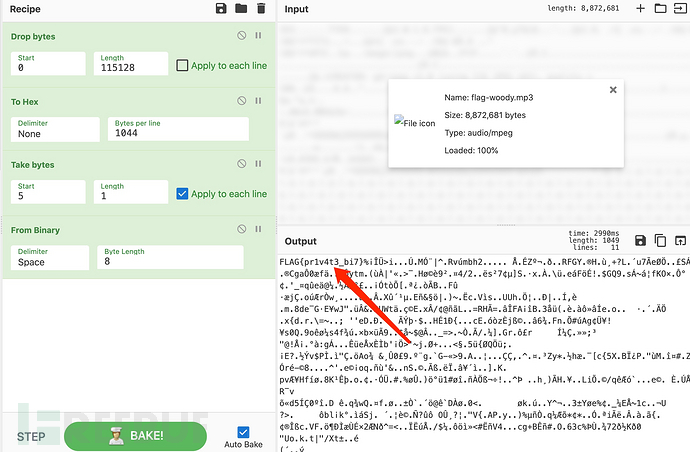Load a recipe using the folder icon
The width and height of the screenshot is (690, 452).
coord(241,9)
